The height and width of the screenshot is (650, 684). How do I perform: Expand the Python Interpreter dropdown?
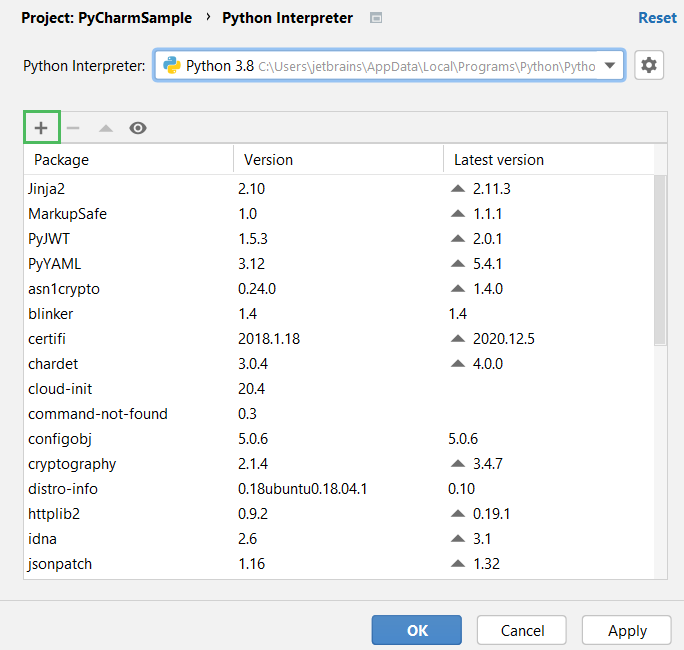(x=610, y=66)
